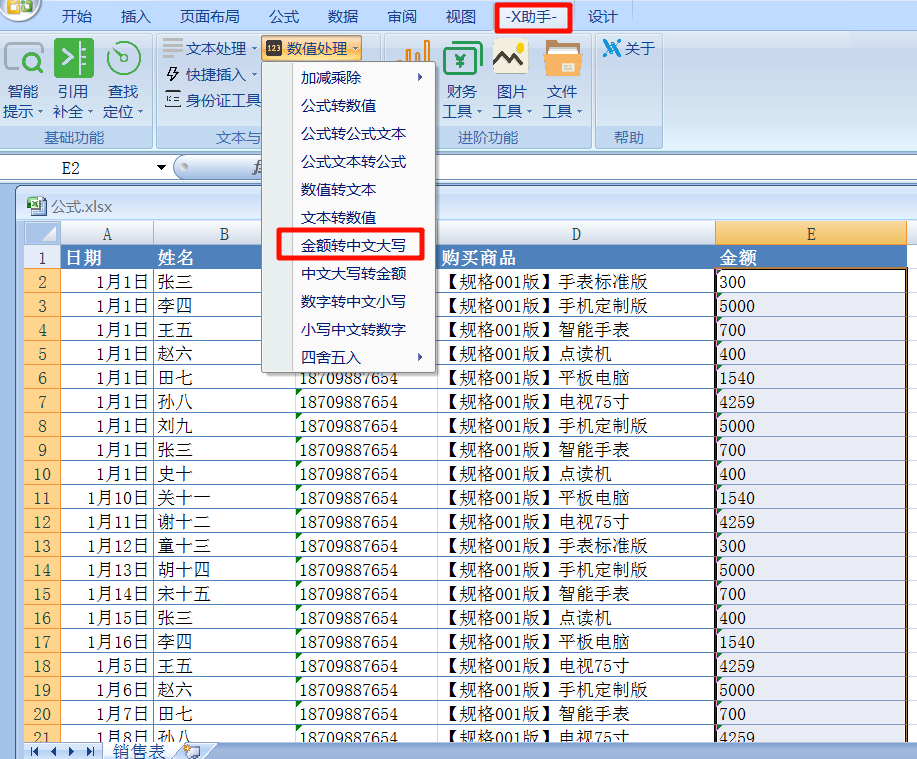Click the 引用补全 green icon
The height and width of the screenshot is (759, 917).
(74, 58)
